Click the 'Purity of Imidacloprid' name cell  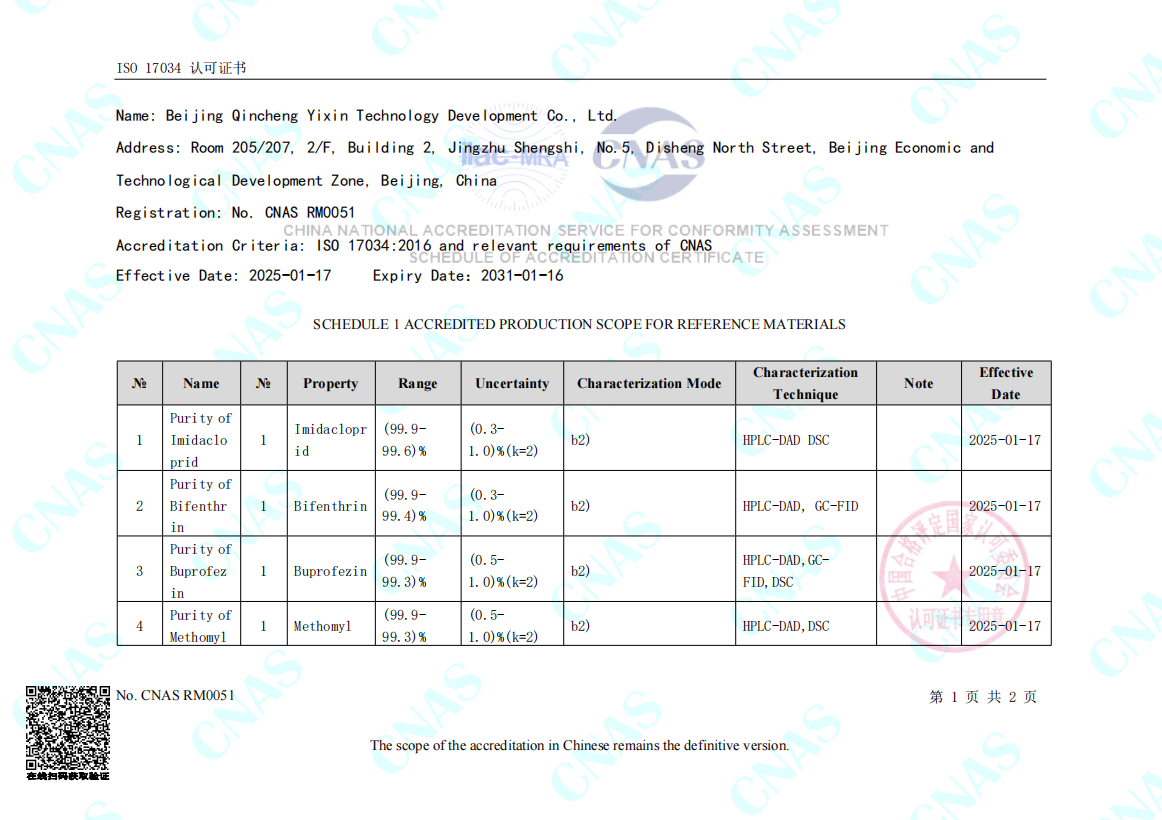(x=200, y=440)
